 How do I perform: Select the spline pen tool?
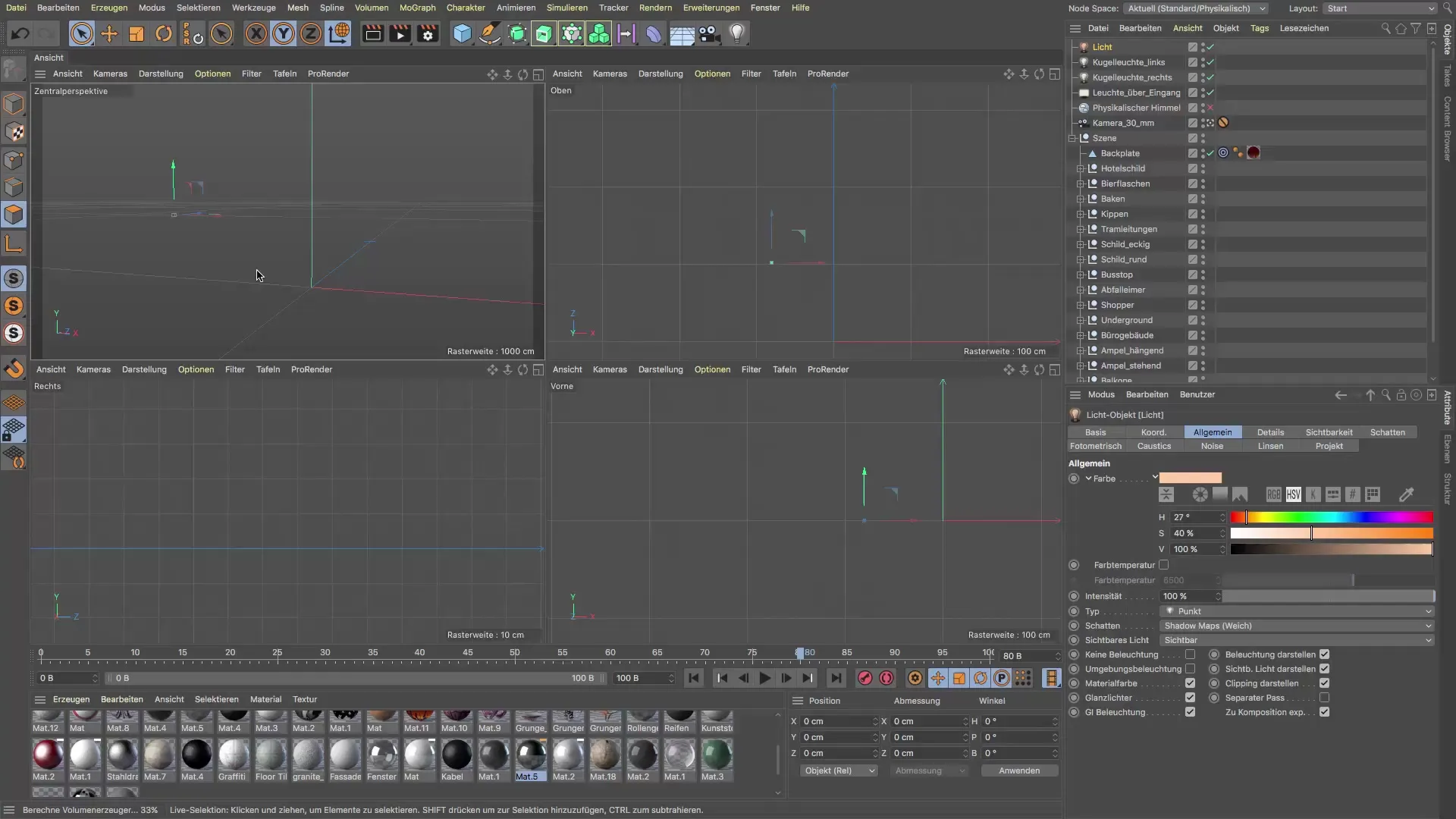(490, 33)
